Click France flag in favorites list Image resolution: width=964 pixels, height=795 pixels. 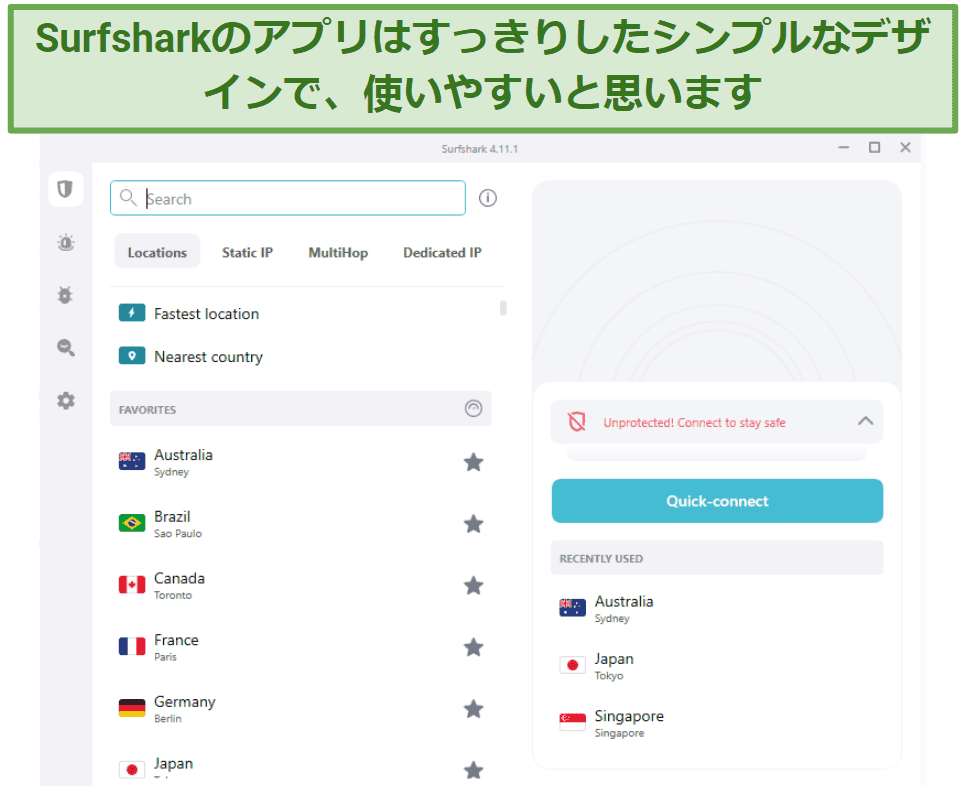[132, 646]
